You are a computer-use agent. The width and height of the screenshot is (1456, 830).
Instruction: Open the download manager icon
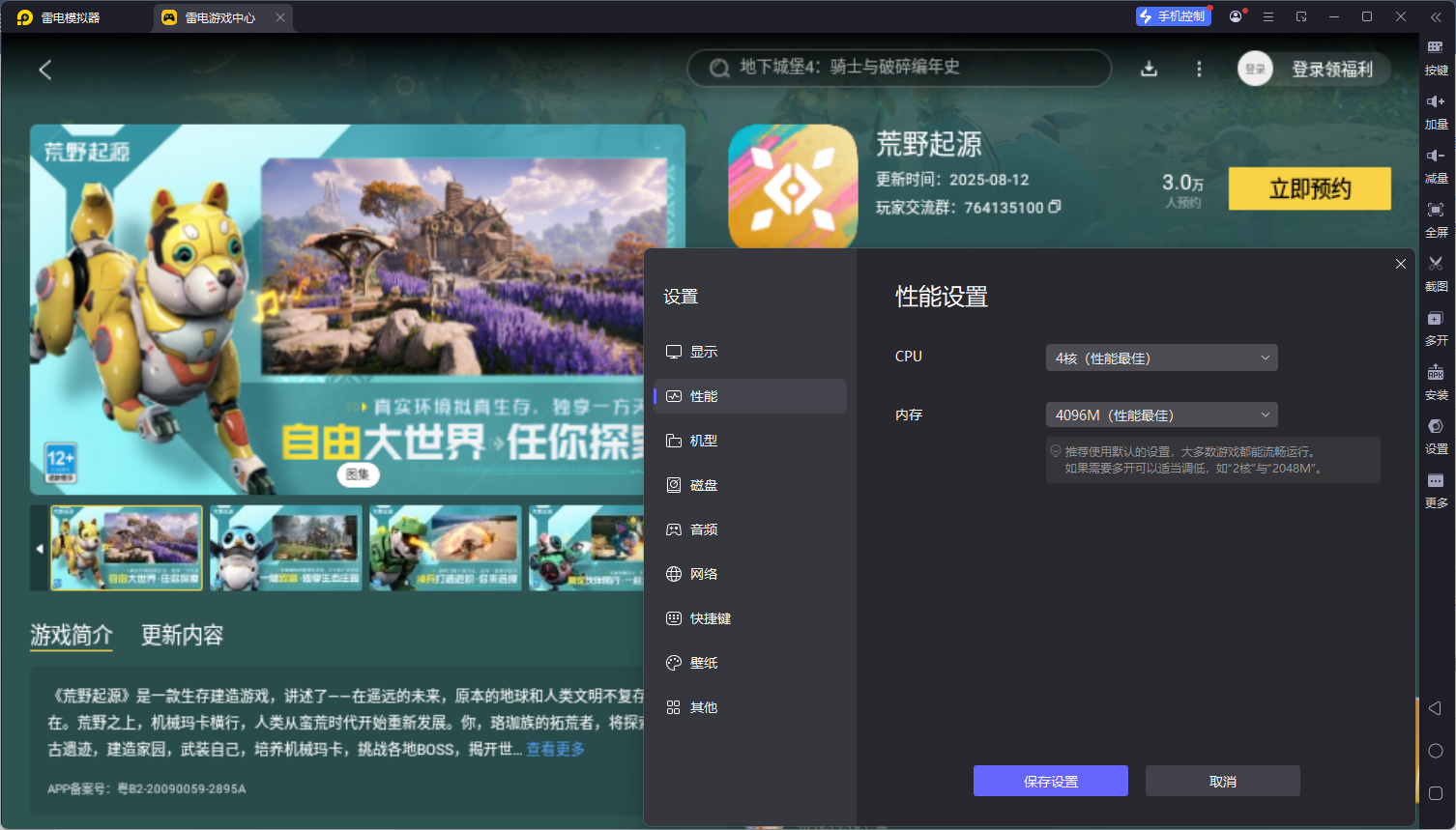click(x=1149, y=69)
